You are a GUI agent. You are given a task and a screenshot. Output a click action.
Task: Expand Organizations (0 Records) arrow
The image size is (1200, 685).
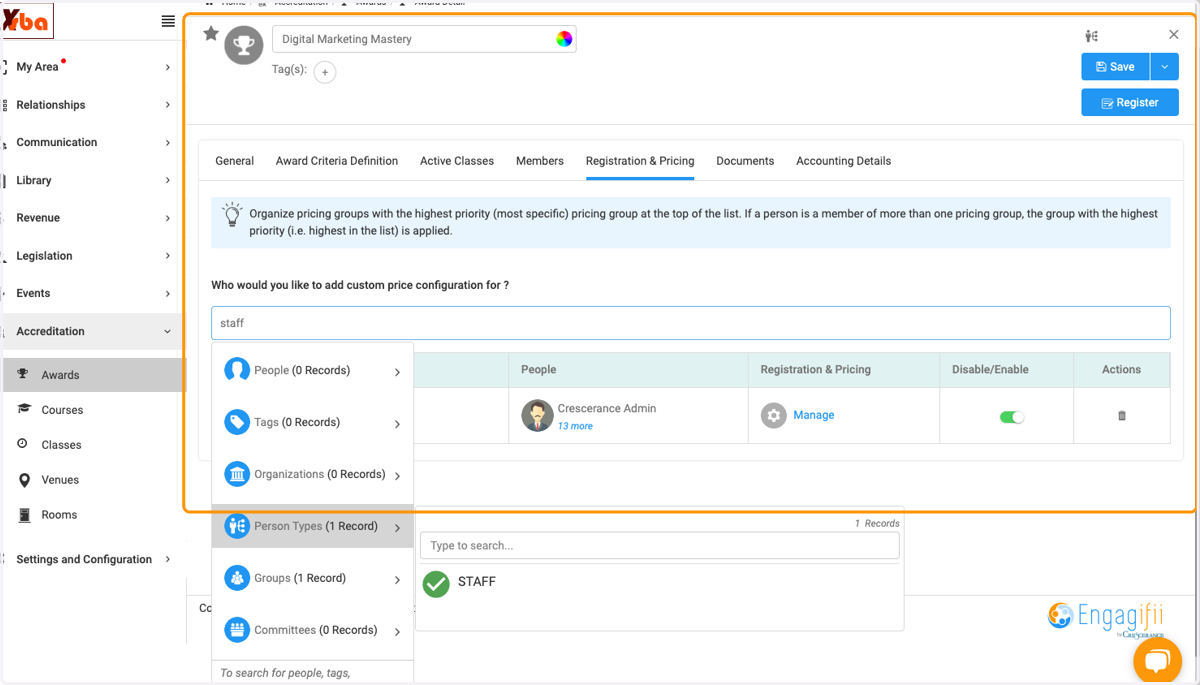397,476
